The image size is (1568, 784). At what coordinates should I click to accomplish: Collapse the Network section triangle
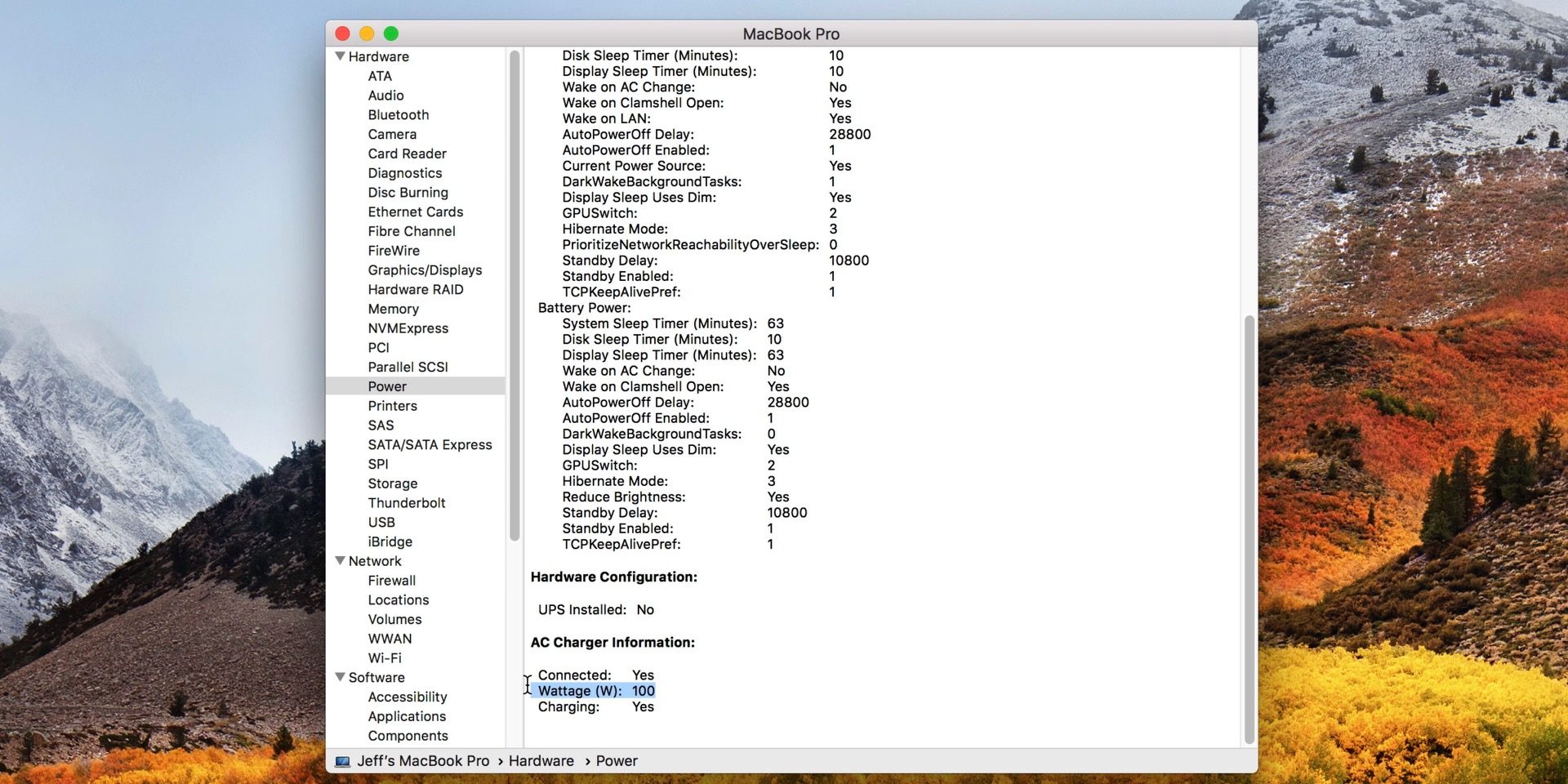pyautogui.click(x=341, y=561)
